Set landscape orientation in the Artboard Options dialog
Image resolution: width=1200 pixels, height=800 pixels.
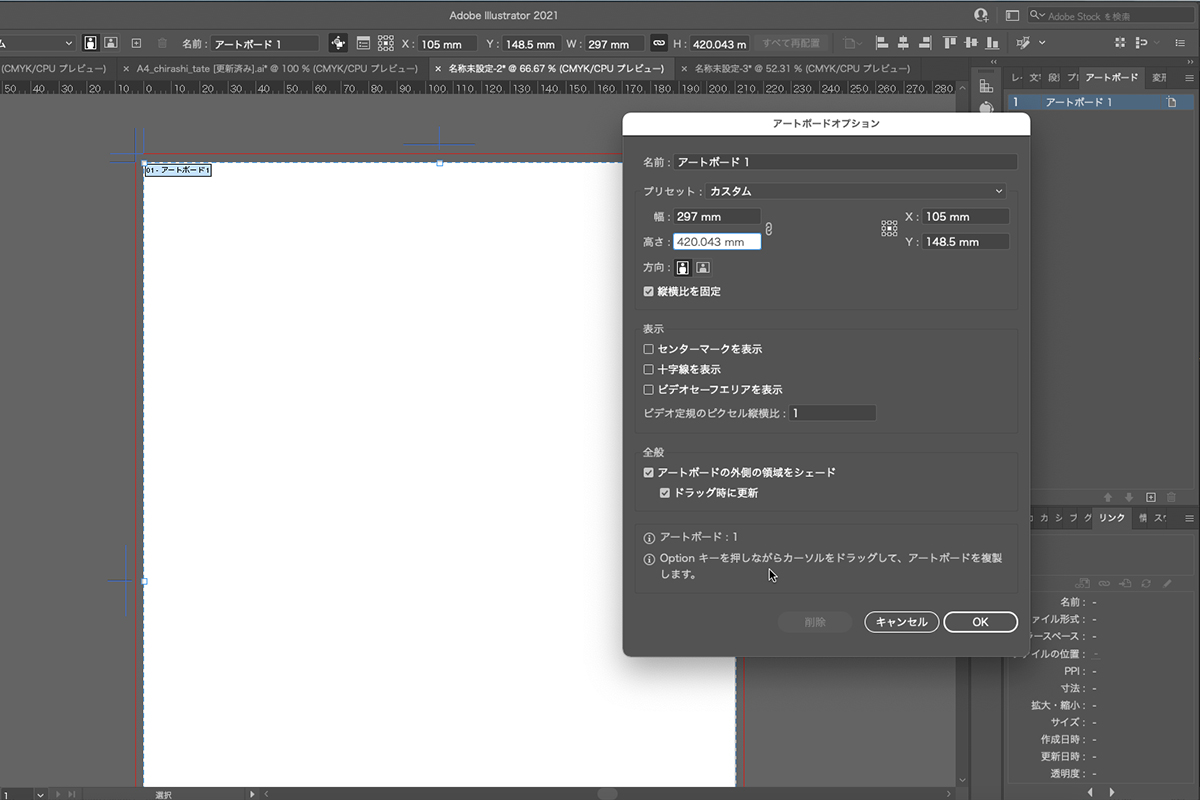point(703,268)
